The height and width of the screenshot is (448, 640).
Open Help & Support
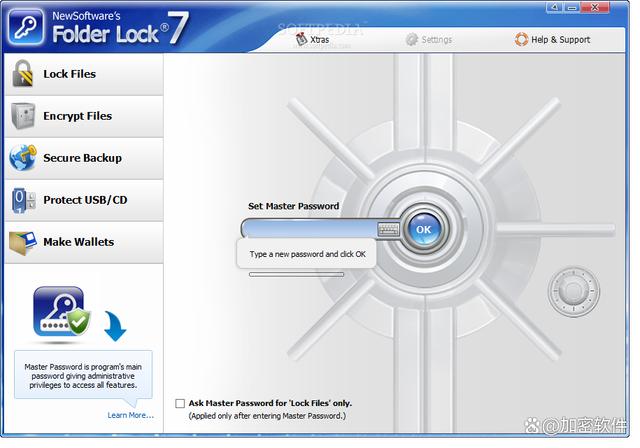click(x=552, y=40)
